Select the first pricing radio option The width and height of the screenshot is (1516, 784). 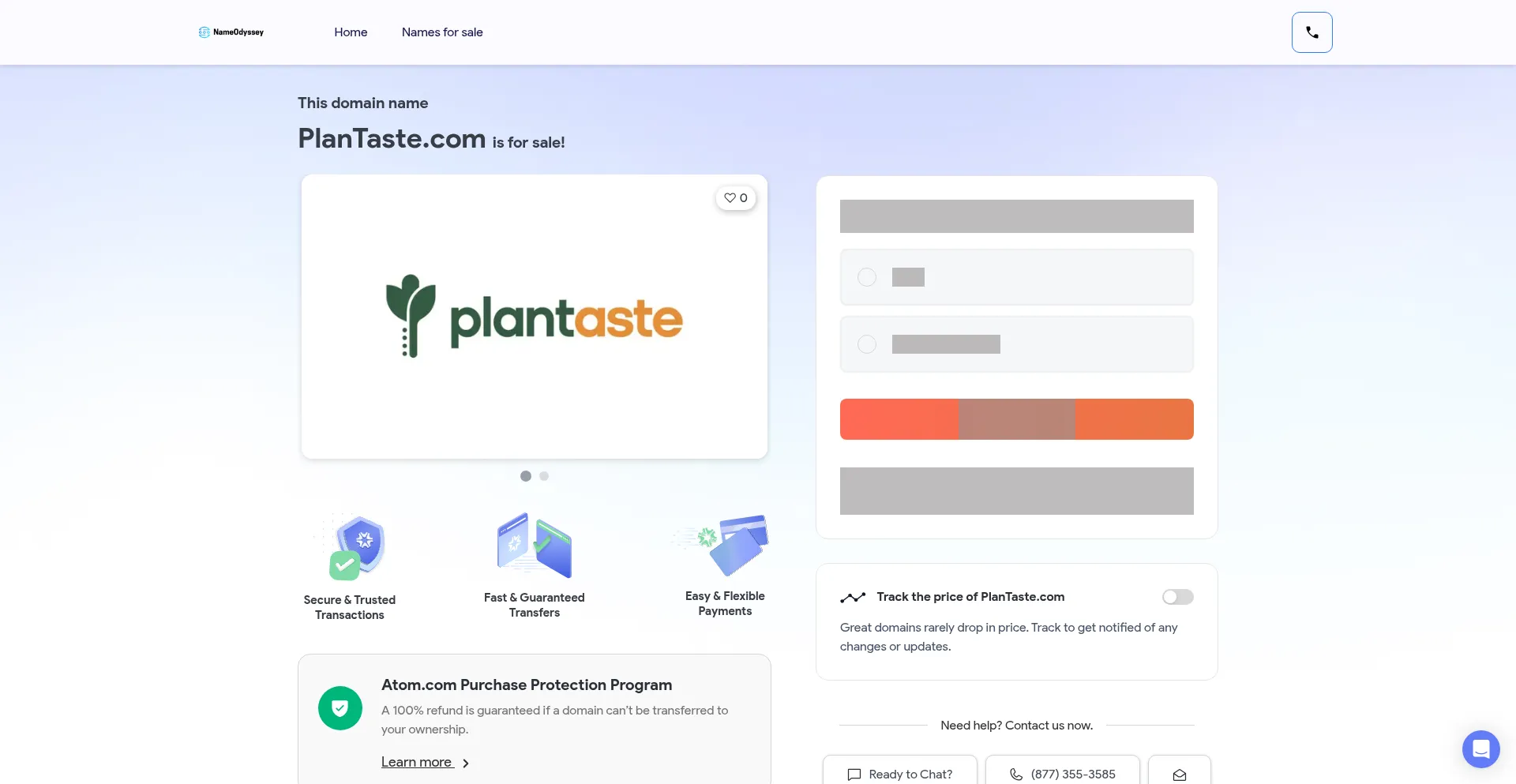867,277
